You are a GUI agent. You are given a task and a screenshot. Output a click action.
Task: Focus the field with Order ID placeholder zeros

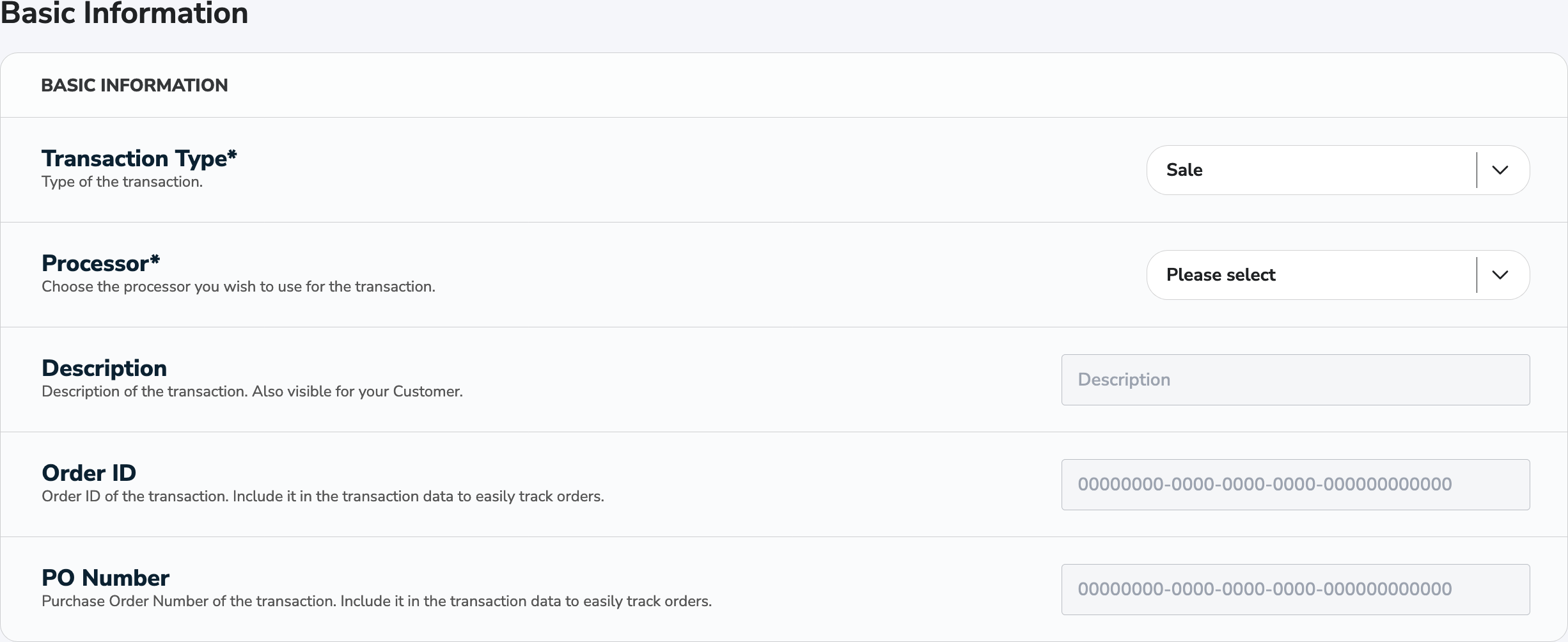[1294, 484]
